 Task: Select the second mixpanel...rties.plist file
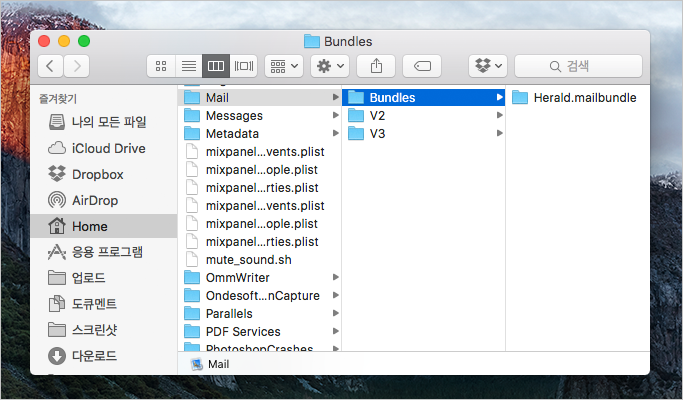tap(260, 241)
